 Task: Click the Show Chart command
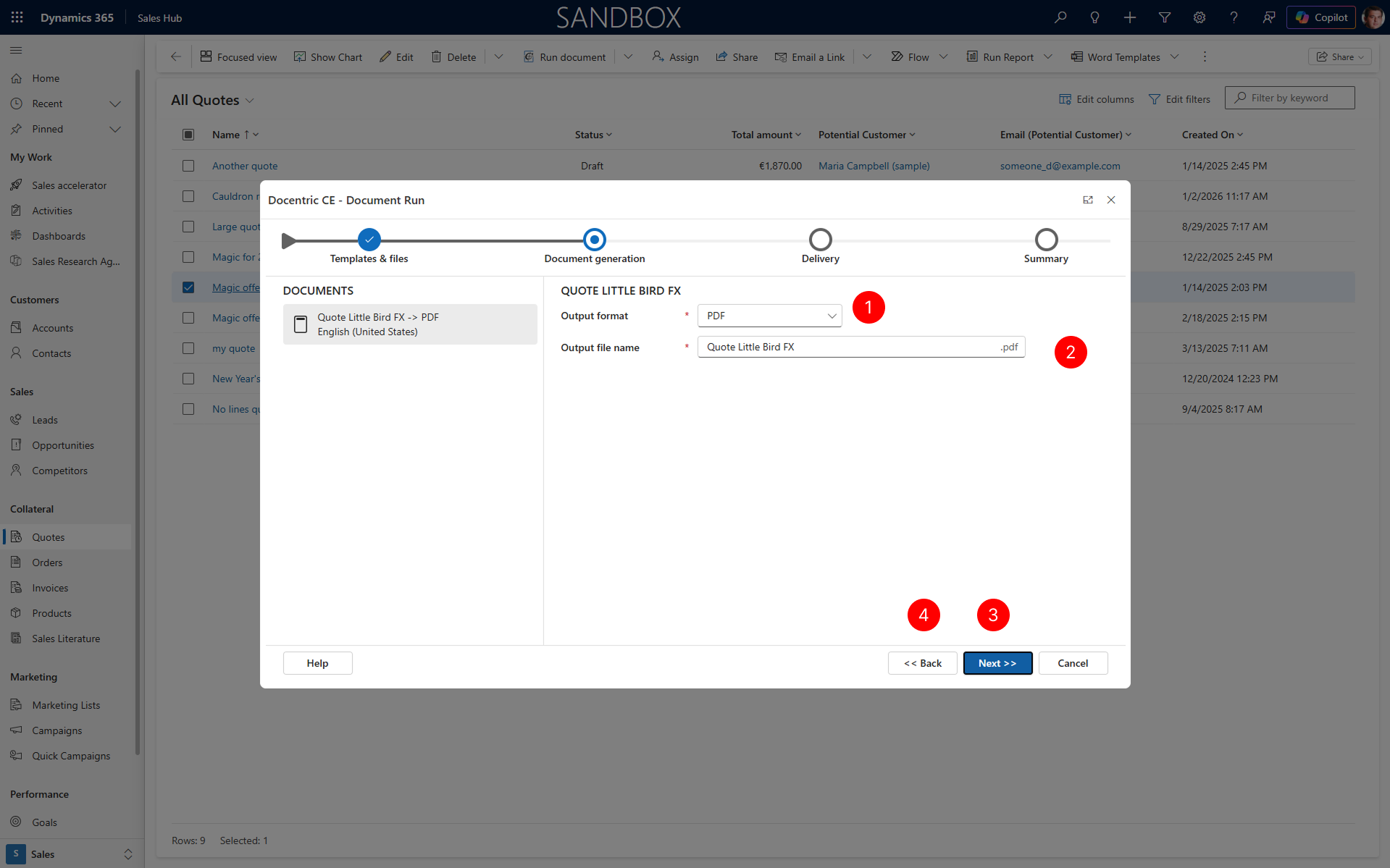(x=327, y=57)
